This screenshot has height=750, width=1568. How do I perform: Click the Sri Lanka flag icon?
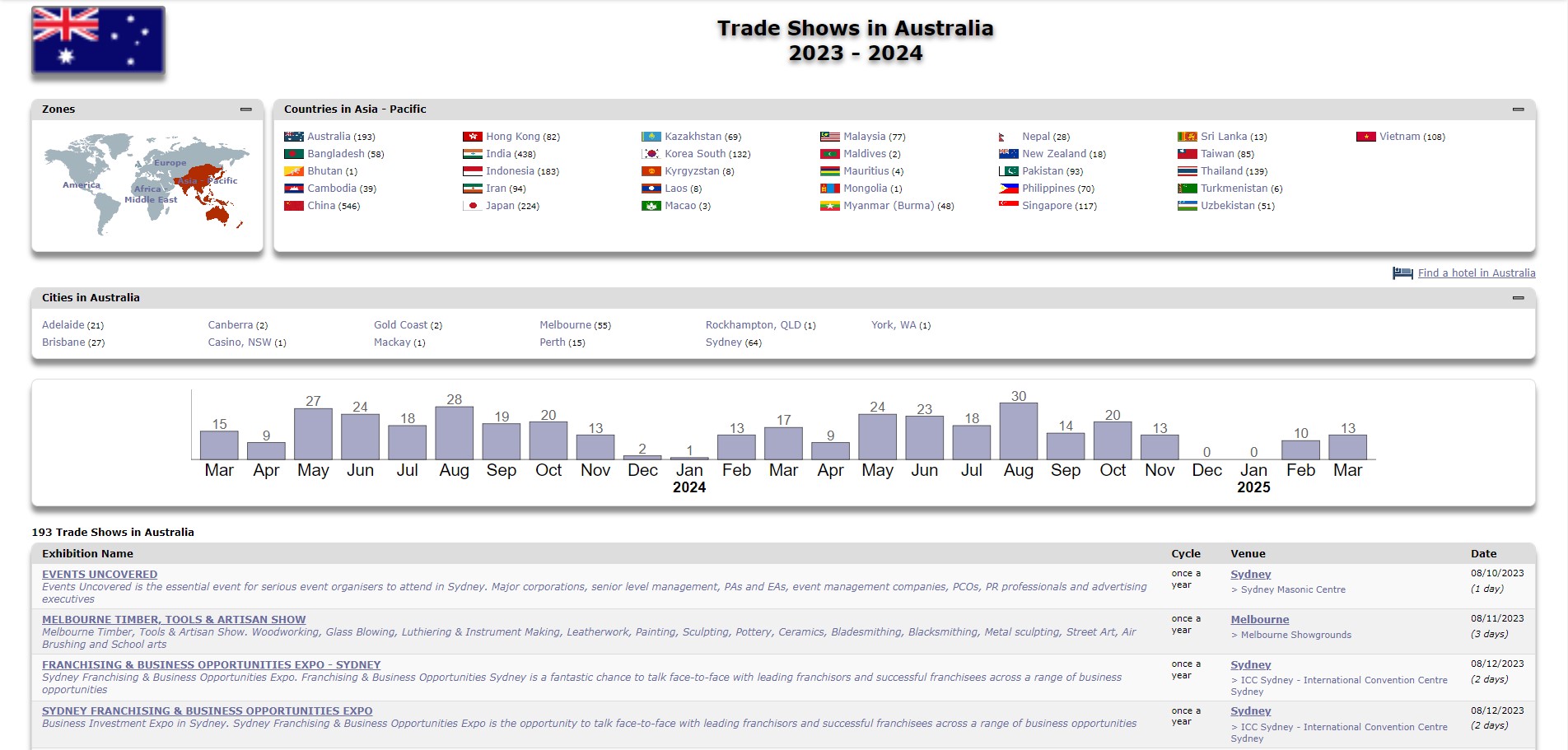(1188, 137)
